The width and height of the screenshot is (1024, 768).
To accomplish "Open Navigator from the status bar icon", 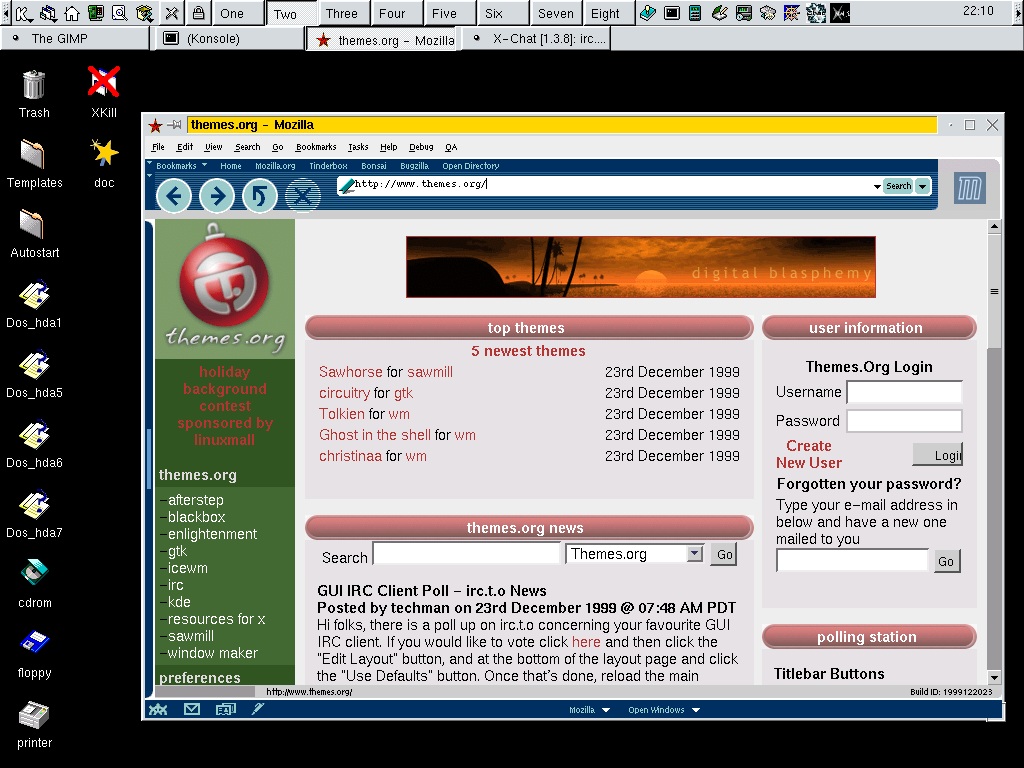I will 158,709.
